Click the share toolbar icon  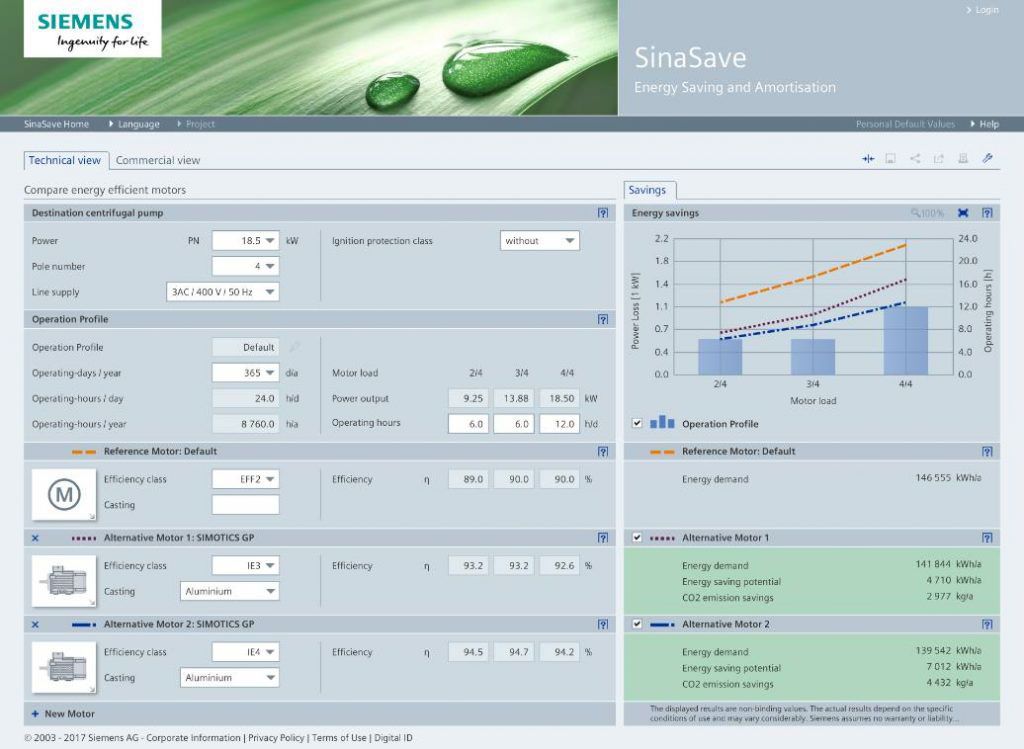coord(915,159)
